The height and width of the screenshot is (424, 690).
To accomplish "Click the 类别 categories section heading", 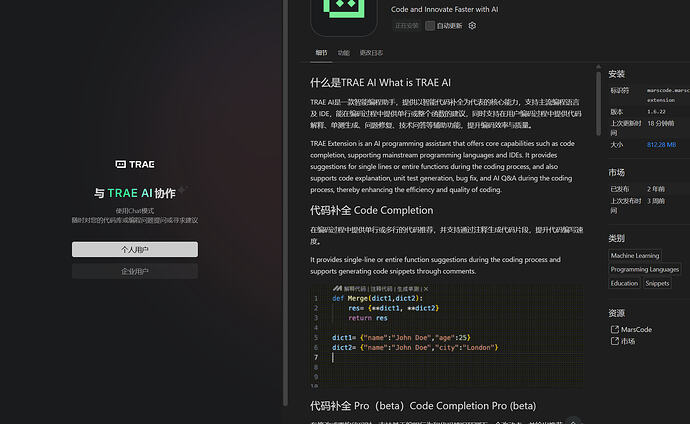I will [x=617, y=238].
